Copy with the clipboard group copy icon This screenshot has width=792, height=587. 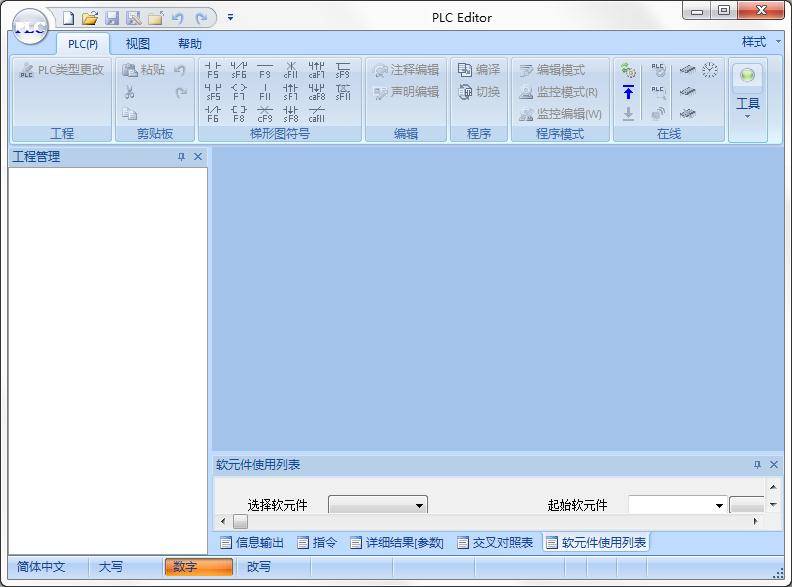(x=129, y=114)
